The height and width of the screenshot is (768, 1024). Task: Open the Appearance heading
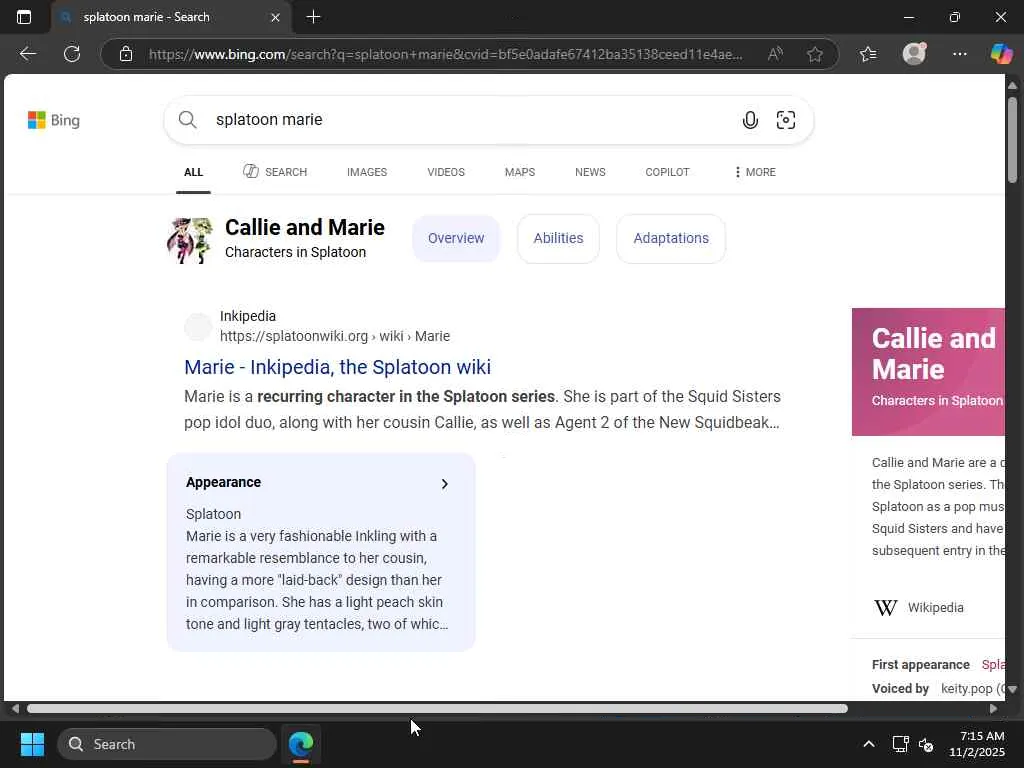[223, 483]
